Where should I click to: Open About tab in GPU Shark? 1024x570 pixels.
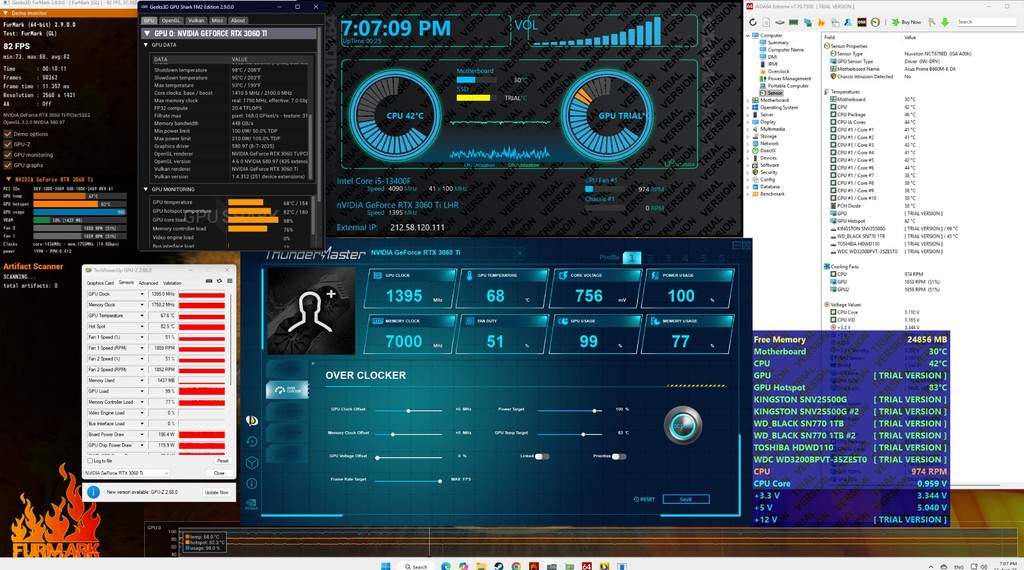[x=238, y=20]
